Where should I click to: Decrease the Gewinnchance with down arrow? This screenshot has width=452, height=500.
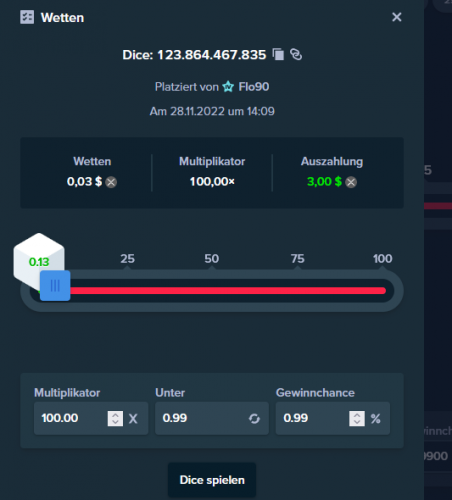357,422
